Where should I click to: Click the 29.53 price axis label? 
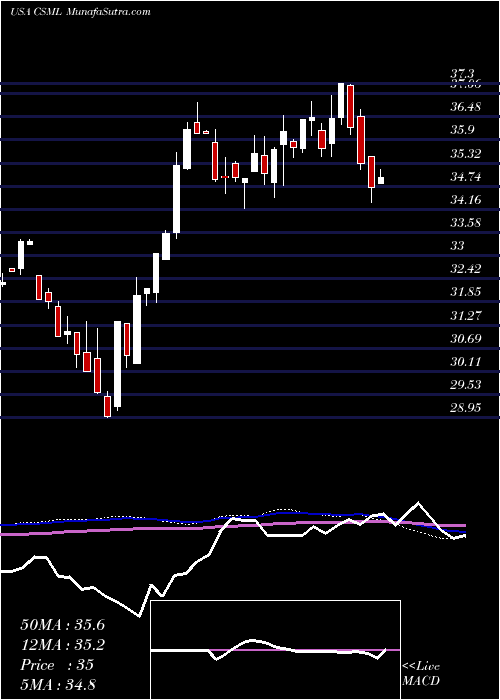[465, 385]
